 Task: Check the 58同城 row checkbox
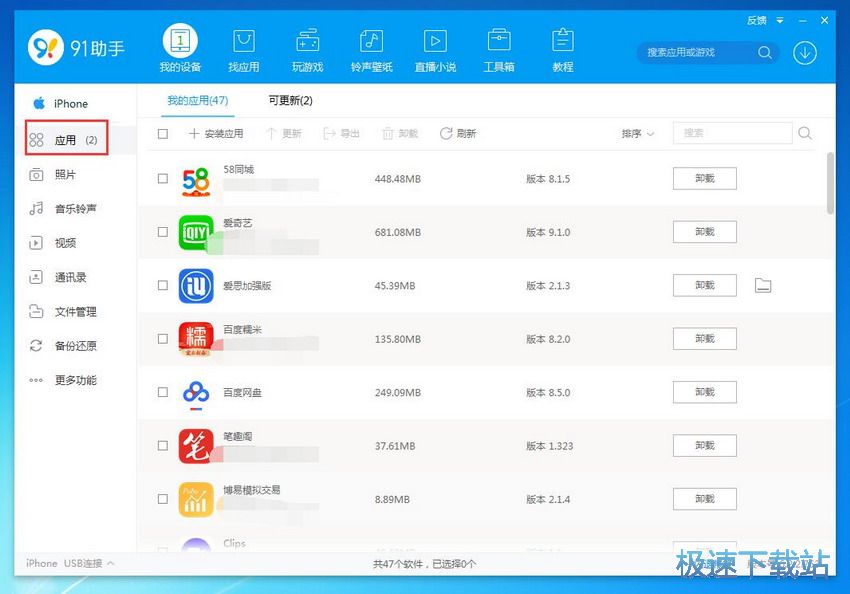point(163,178)
